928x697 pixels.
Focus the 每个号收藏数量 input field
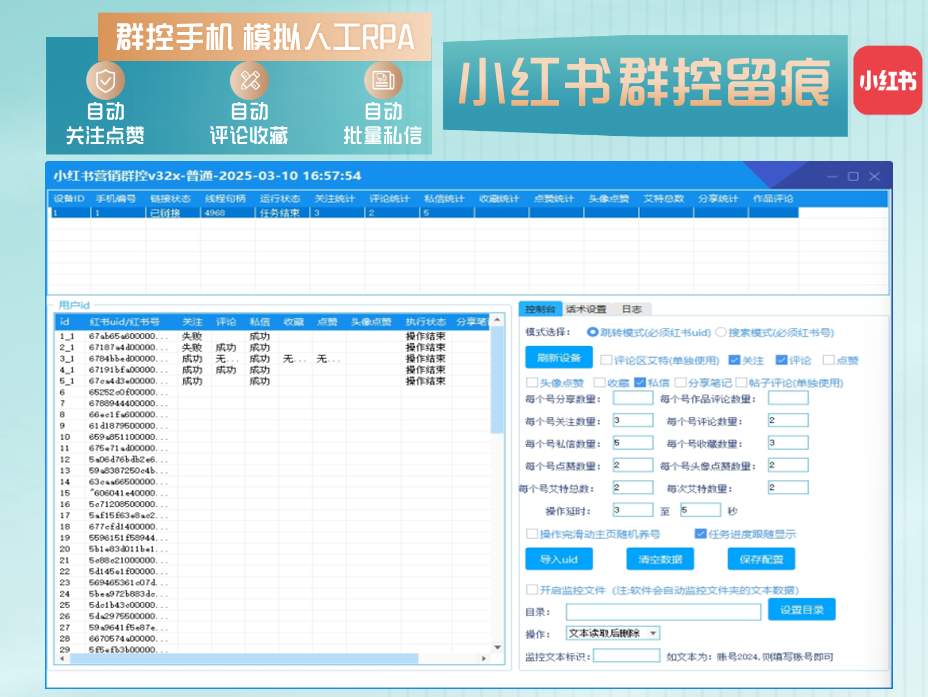788,443
